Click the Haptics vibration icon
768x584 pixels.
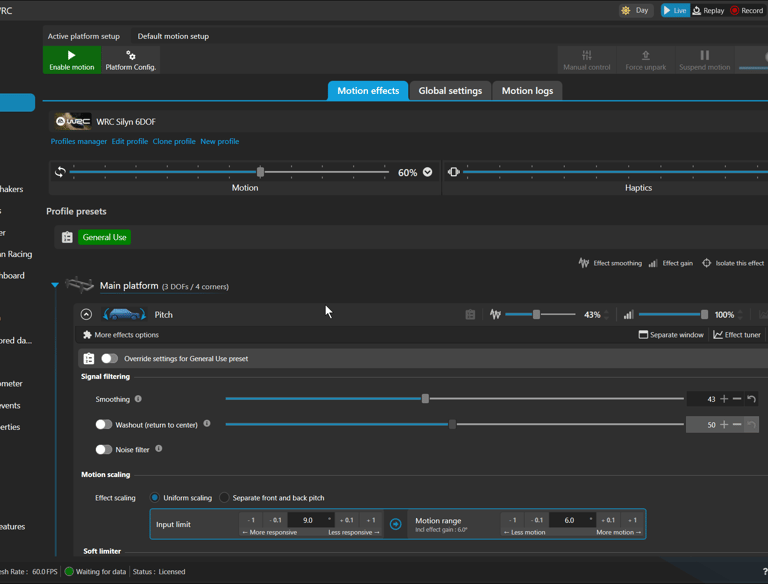tap(454, 172)
